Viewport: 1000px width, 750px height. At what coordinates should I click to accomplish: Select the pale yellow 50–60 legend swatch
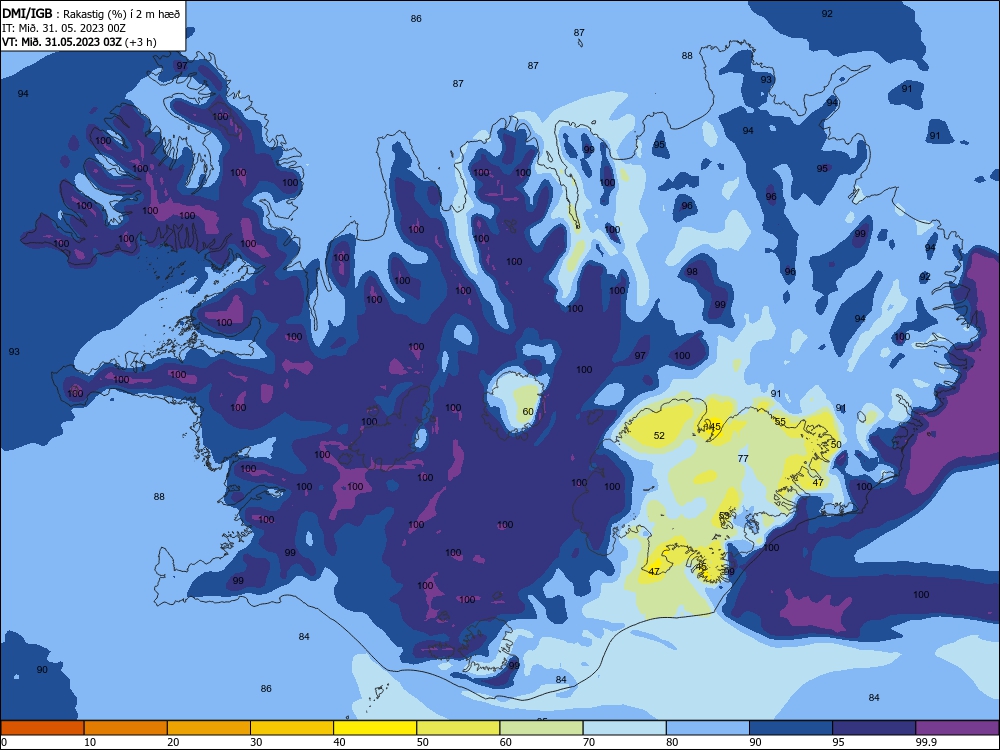[x=458, y=728]
